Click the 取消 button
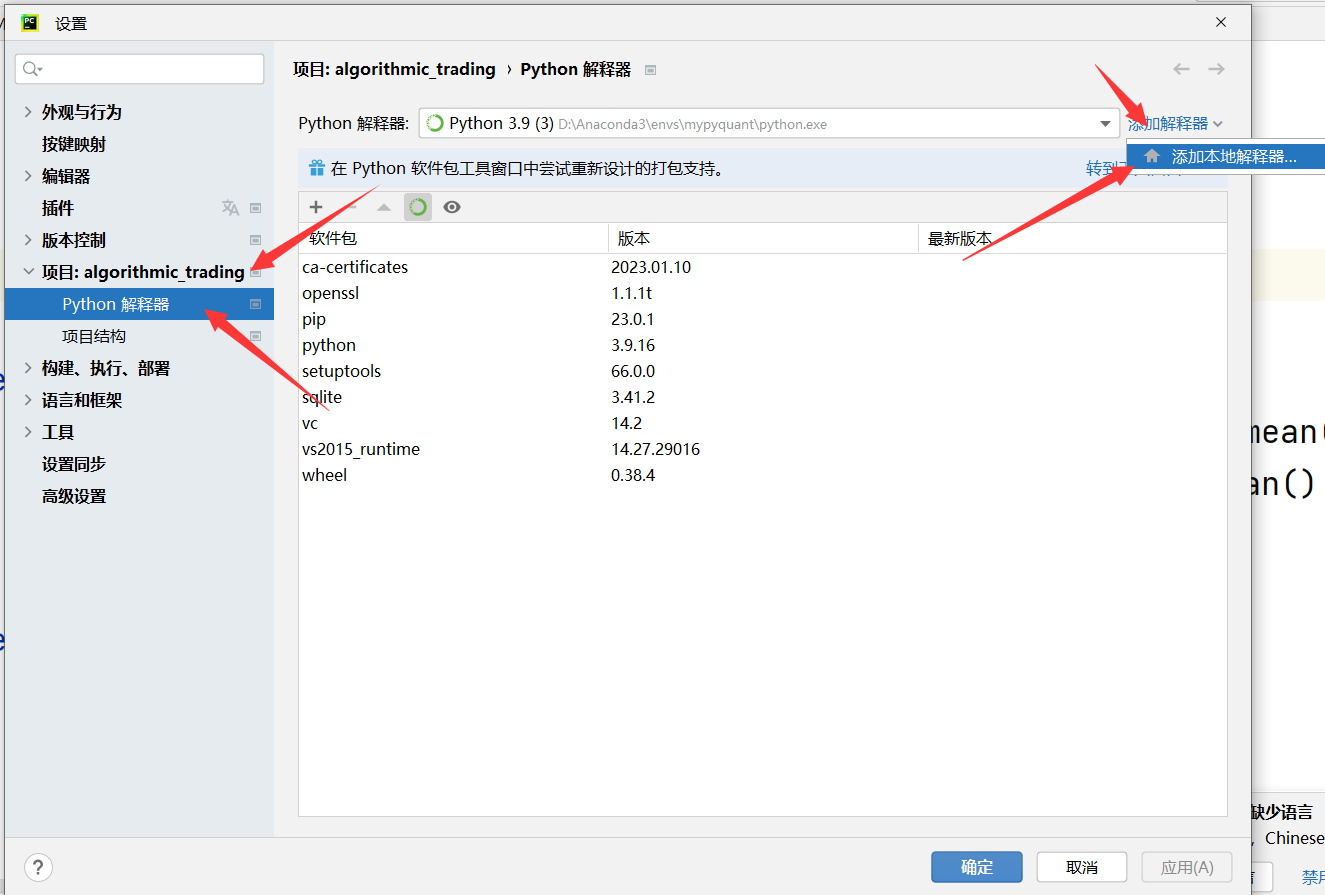 (1082, 867)
